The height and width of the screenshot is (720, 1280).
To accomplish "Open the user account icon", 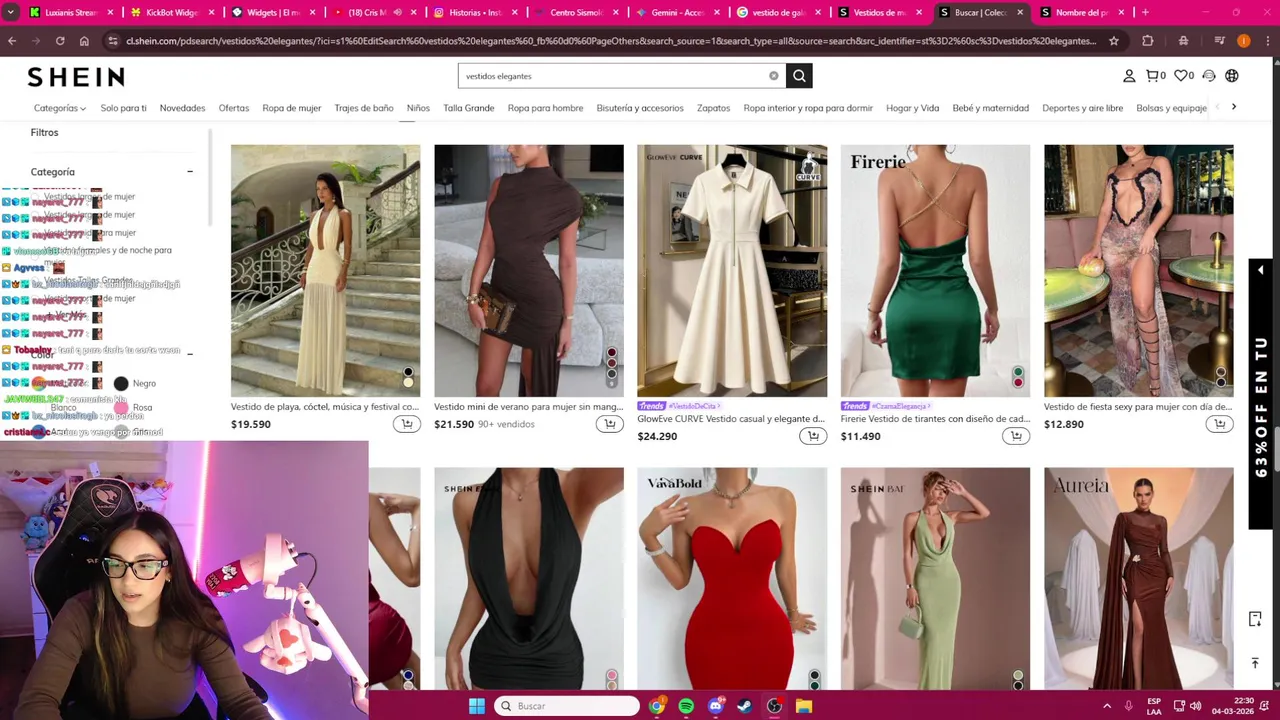I will pyautogui.click(x=1129, y=76).
